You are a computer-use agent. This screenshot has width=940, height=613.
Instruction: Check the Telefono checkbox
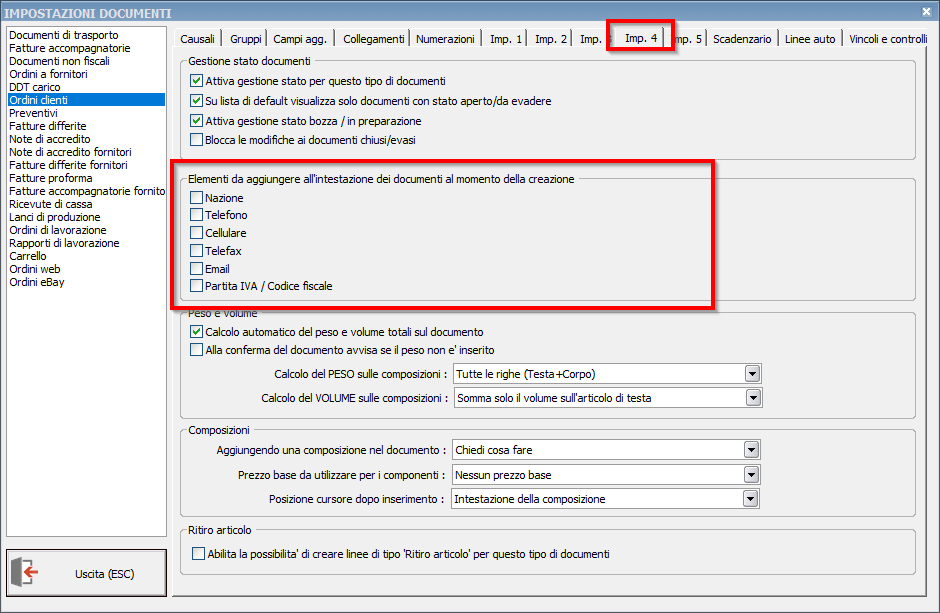point(196,215)
